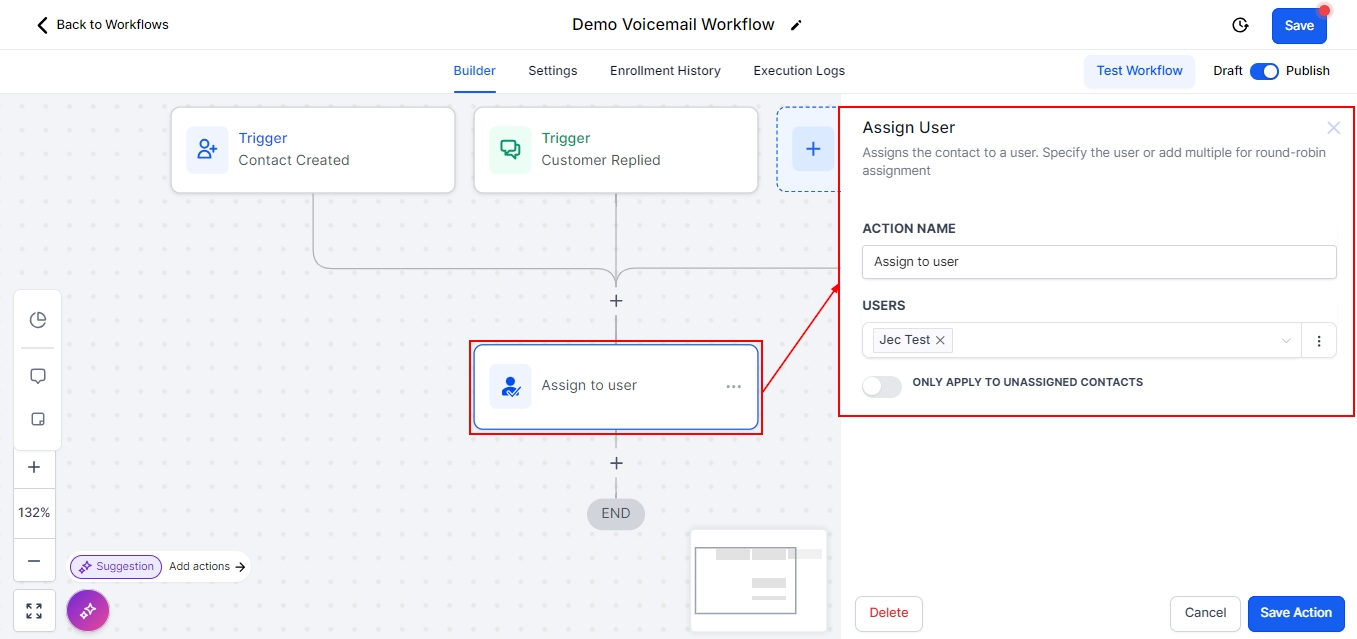The width and height of the screenshot is (1357, 639).
Task: Open version history clock icon
Action: [1240, 25]
